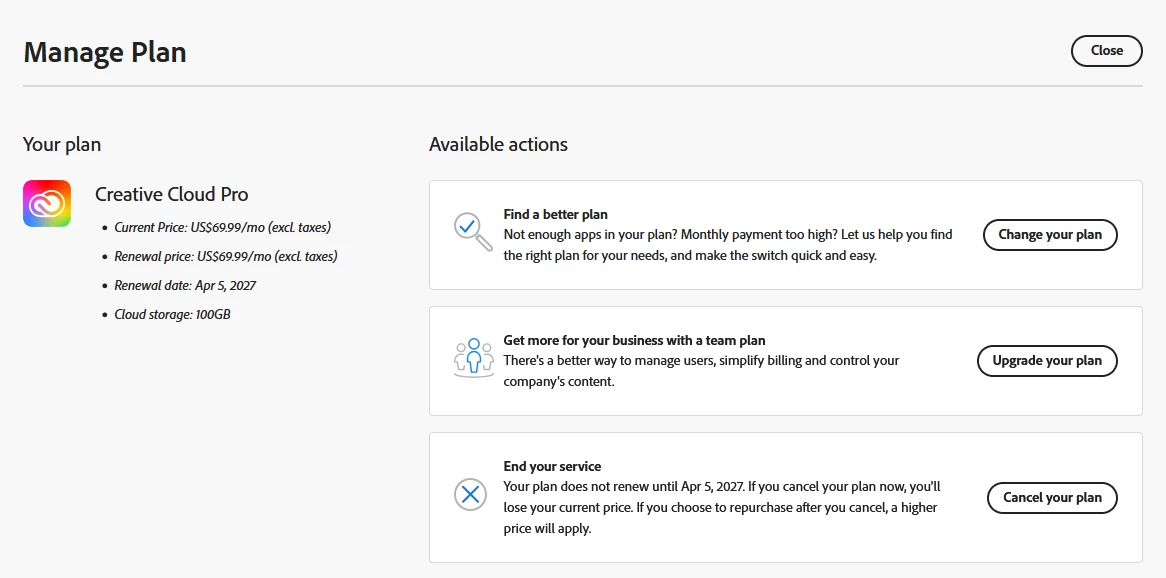Viewport: 1166px width, 578px height.
Task: Click the Find a better plan heading
Action: tap(555, 214)
